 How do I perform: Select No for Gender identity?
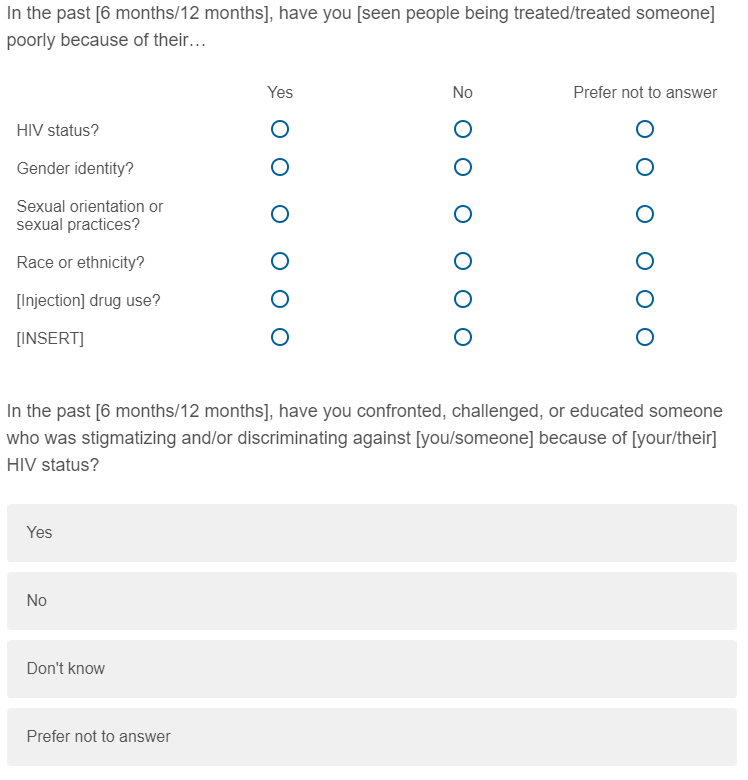click(463, 166)
